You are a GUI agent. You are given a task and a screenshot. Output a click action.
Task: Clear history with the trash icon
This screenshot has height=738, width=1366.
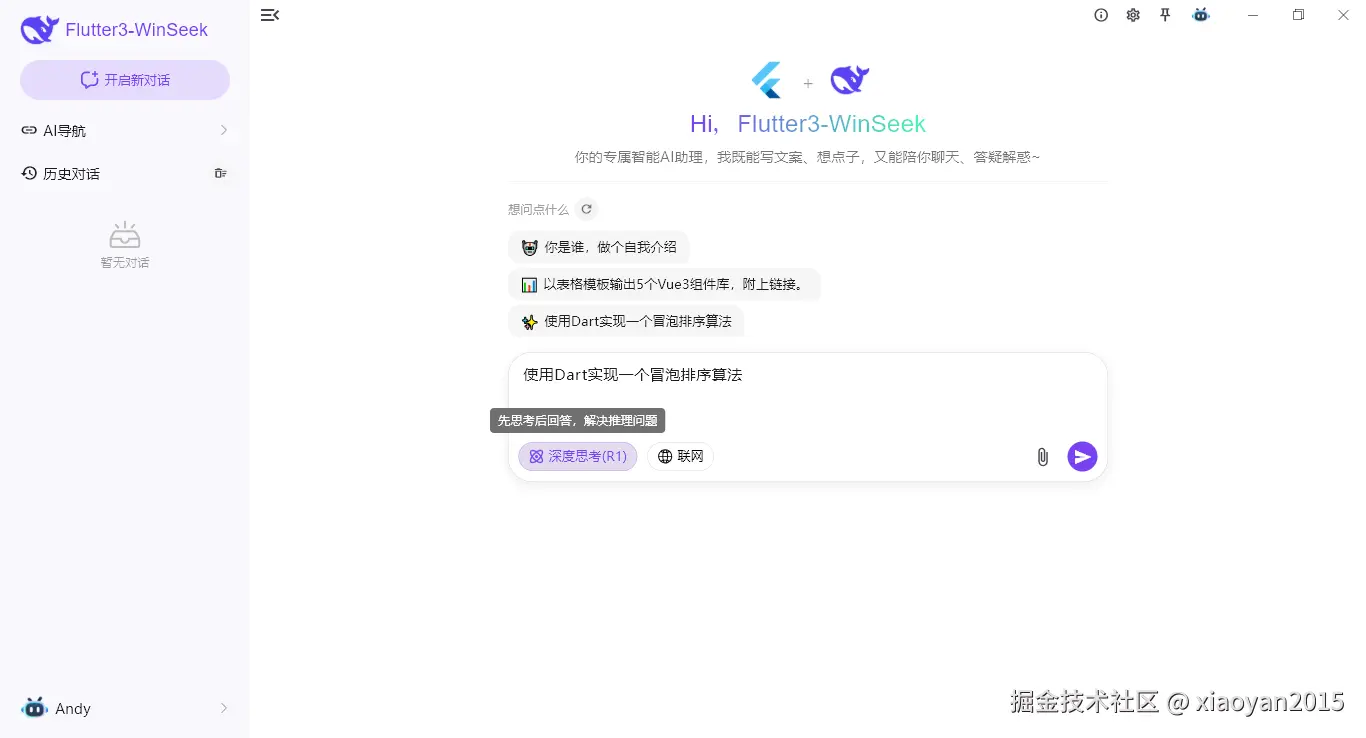[x=220, y=173]
